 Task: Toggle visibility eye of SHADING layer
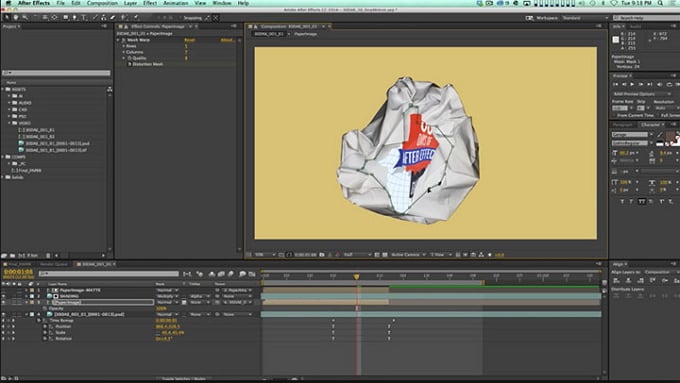[4, 296]
